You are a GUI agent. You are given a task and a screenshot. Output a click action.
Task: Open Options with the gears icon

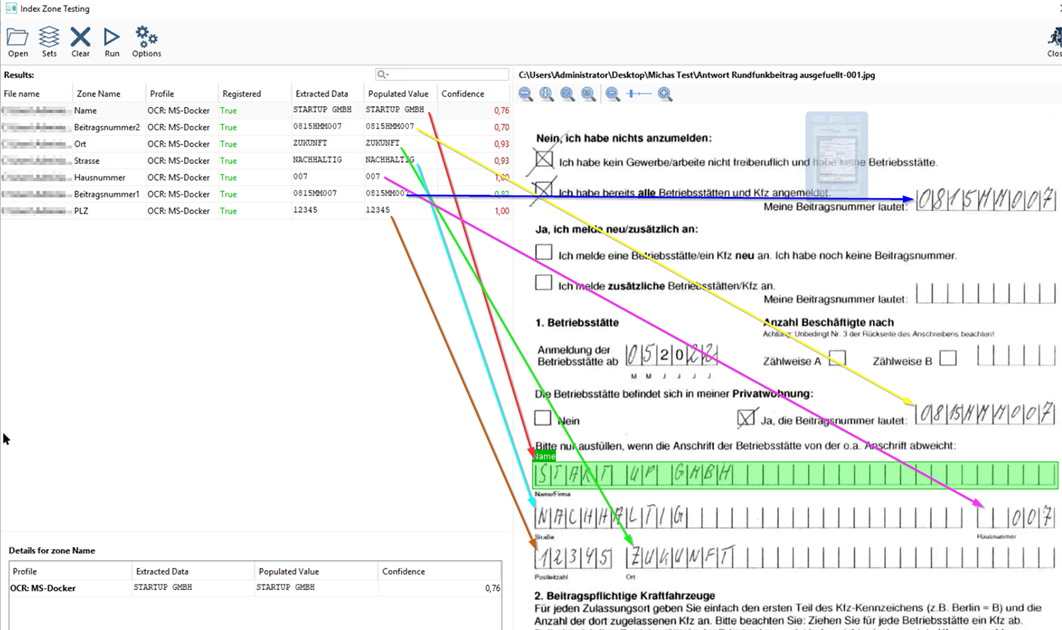coord(146,38)
